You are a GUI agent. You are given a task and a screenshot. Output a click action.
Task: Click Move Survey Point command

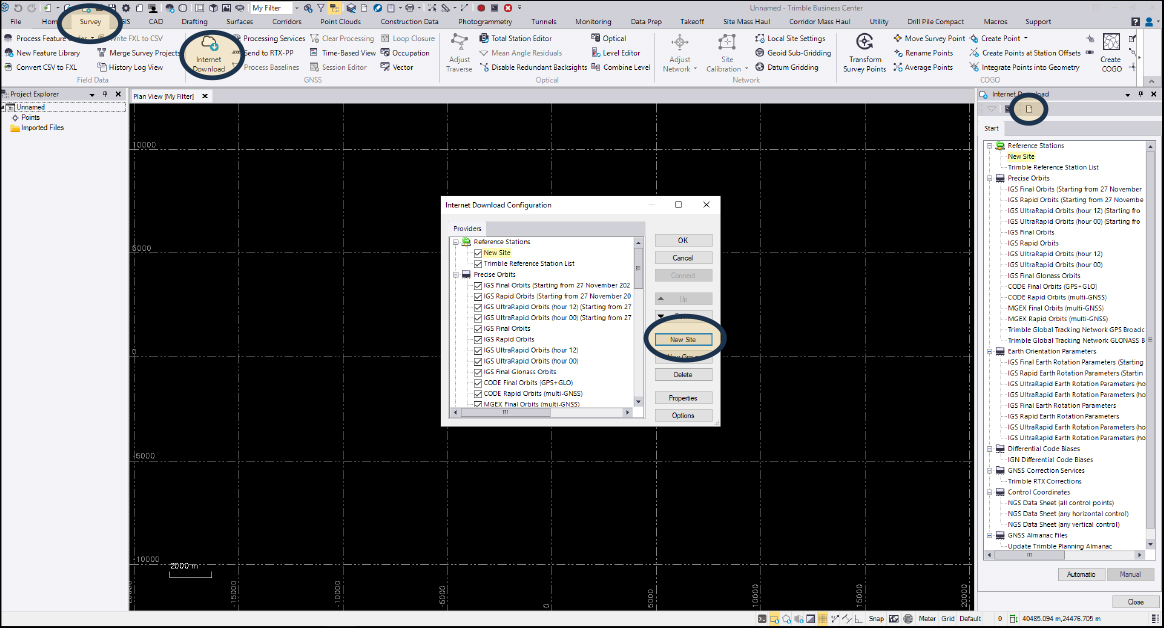(929, 38)
